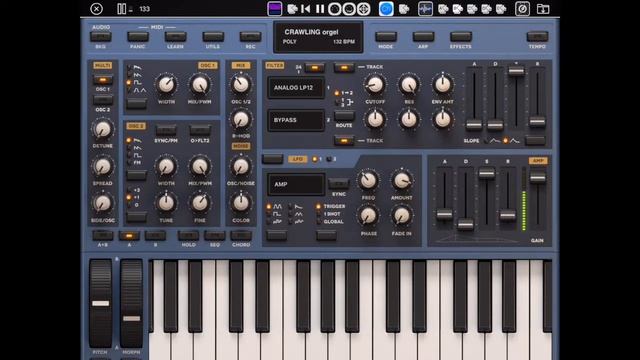Toggle filter 2 TRACK switch at bottom
The height and width of the screenshot is (360, 640).
[x=344, y=141]
